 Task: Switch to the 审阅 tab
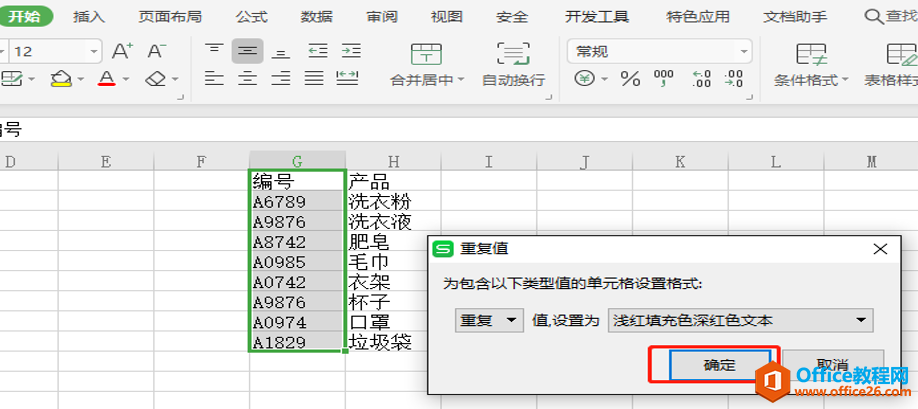pyautogui.click(x=382, y=16)
